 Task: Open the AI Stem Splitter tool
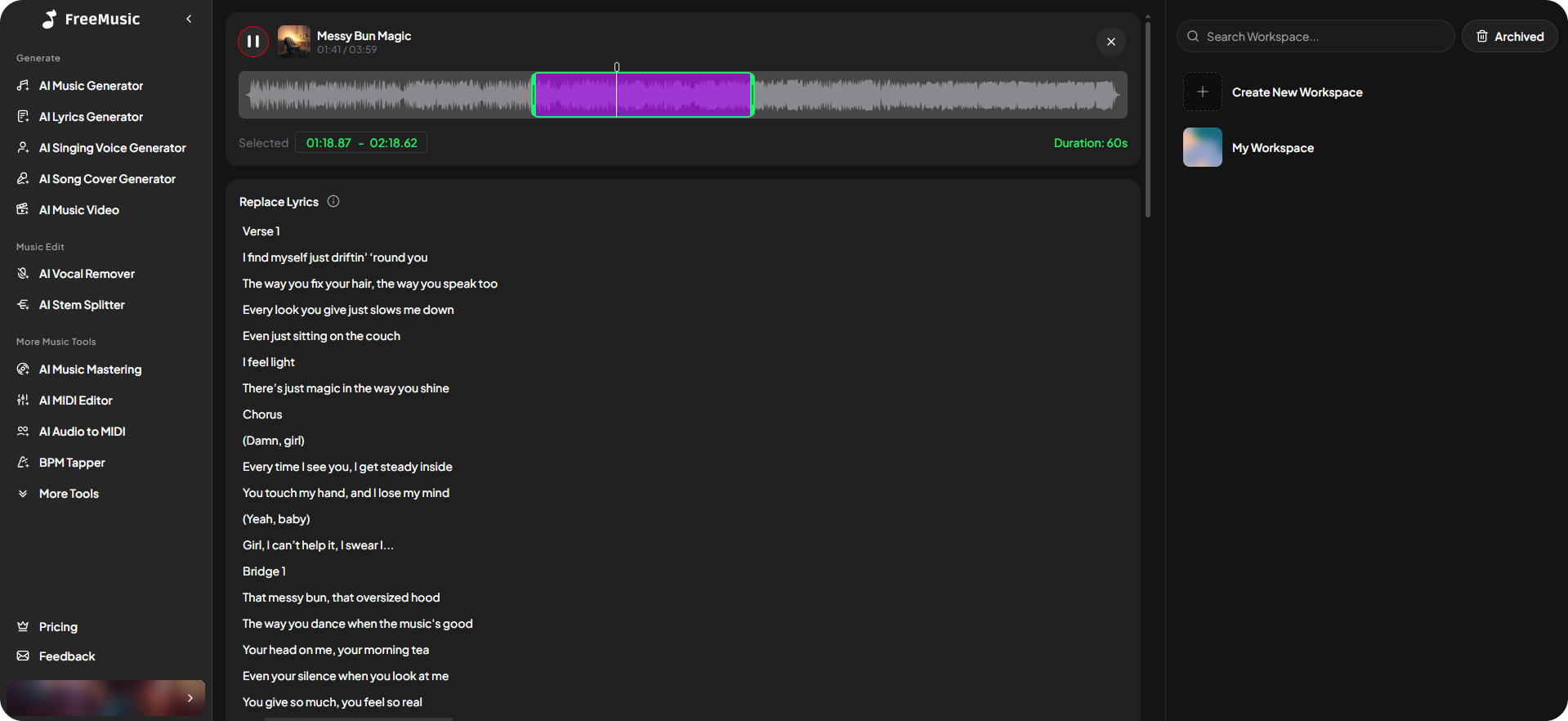[x=82, y=305]
